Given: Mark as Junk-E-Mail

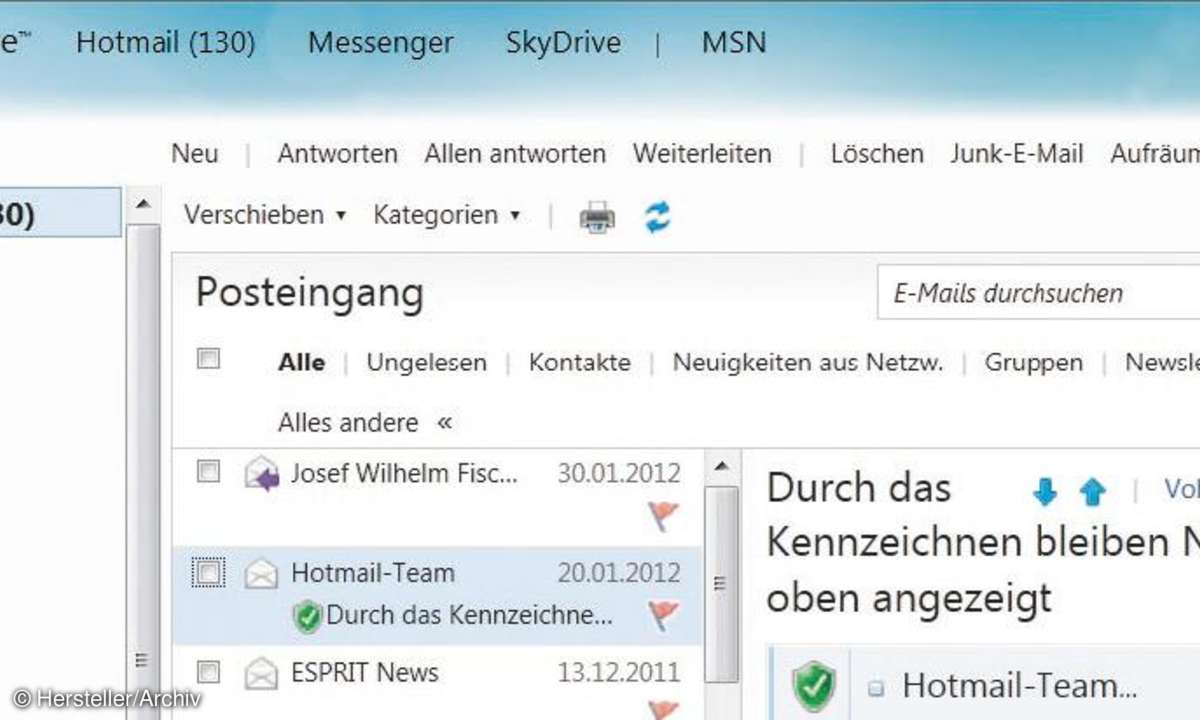Looking at the screenshot, I should point(1017,154).
